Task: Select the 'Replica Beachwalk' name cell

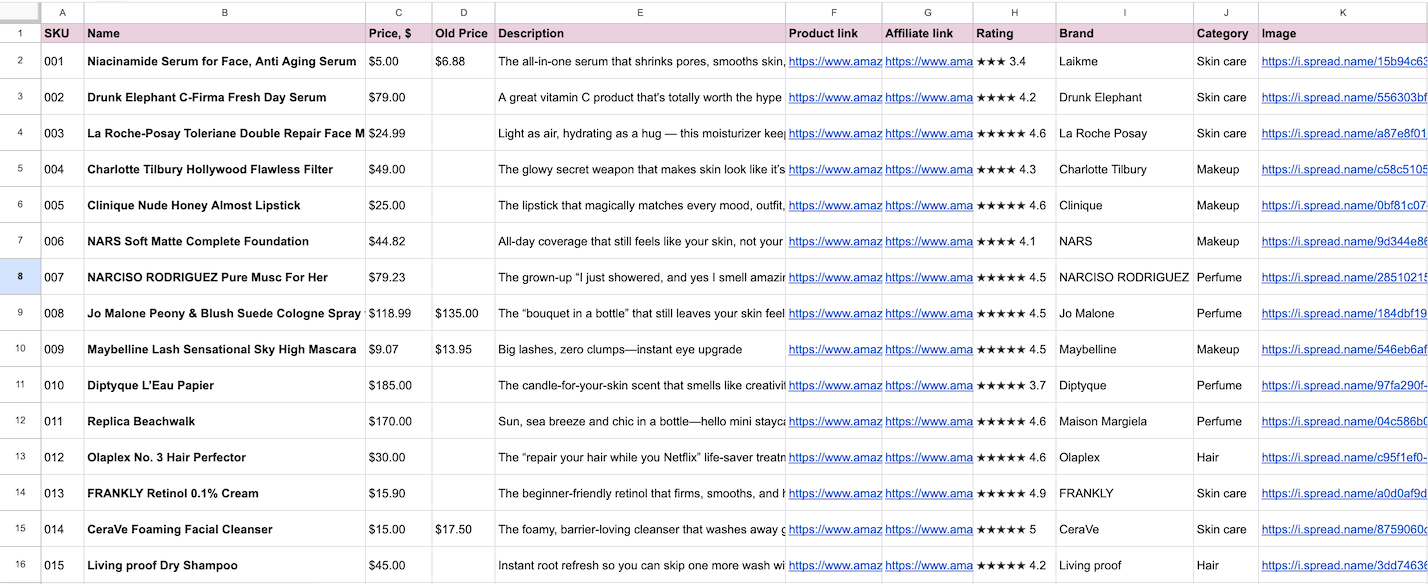Action: click(x=225, y=421)
